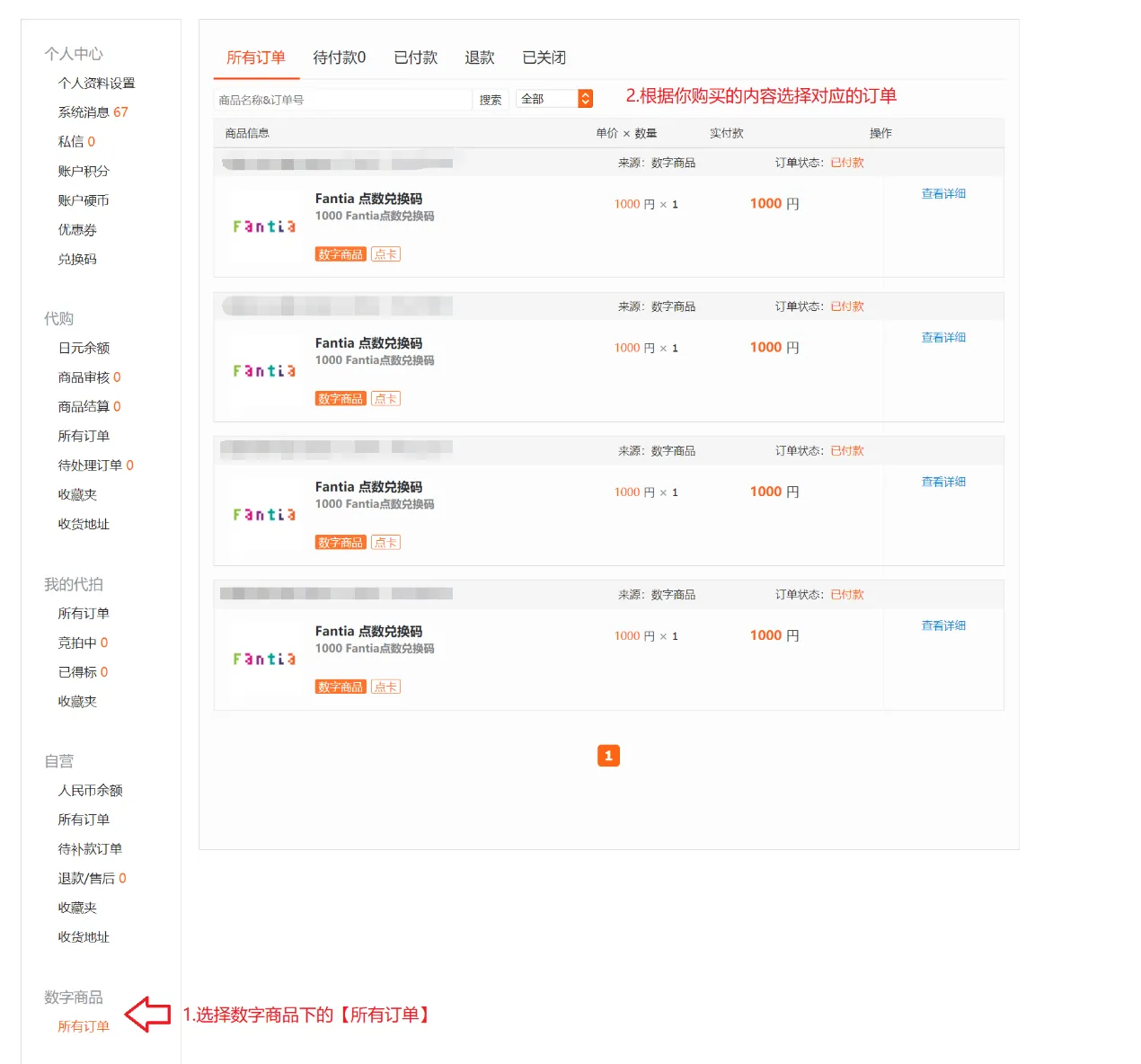Go to page 1 in pagination
Viewport: 1141px width, 1064px height.
608,756
